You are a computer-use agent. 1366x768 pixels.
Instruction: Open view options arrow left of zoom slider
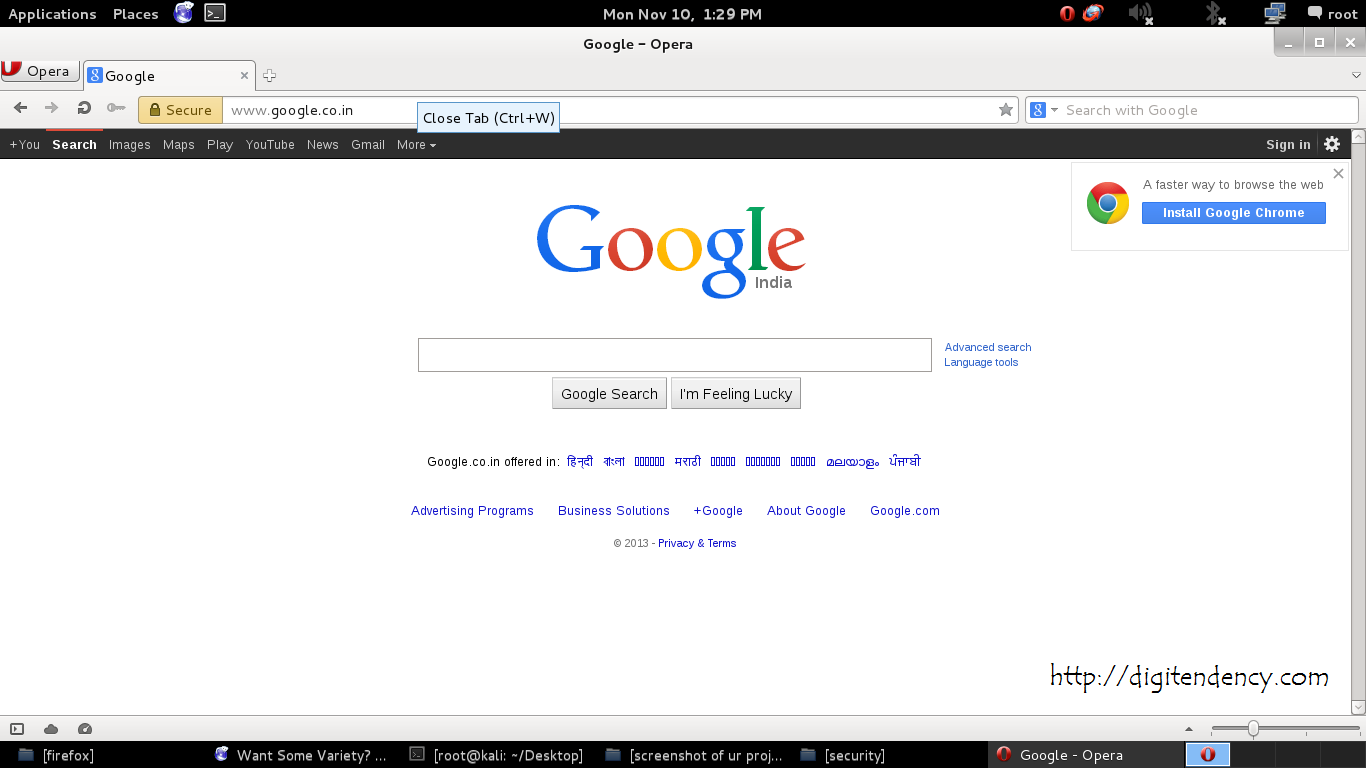point(1189,729)
